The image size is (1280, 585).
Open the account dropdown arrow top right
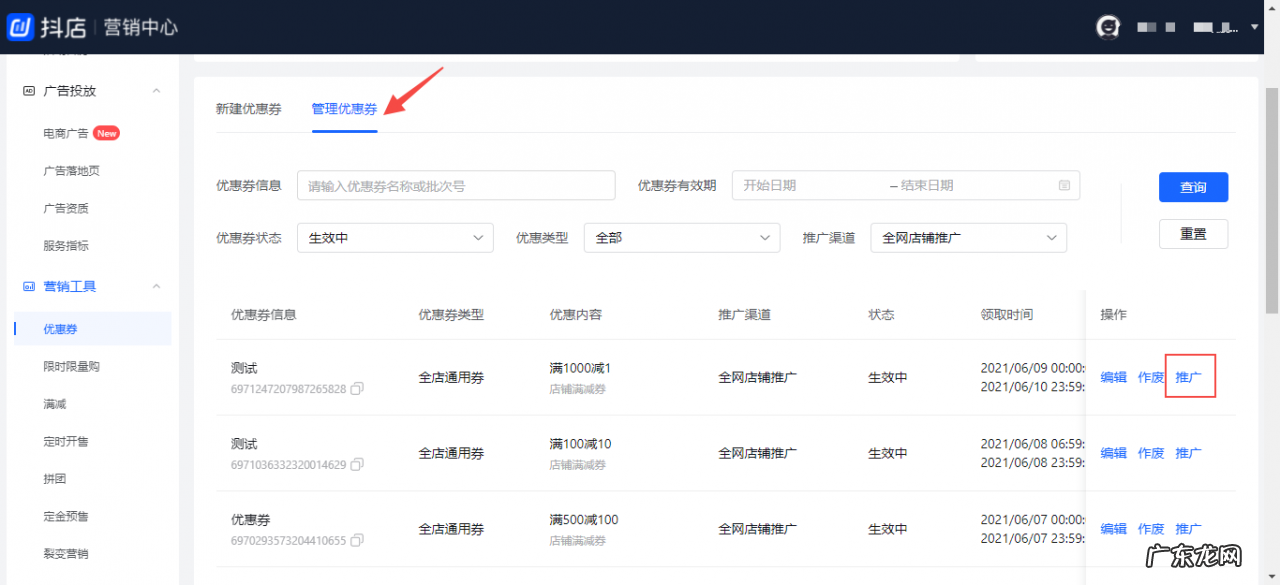[1254, 27]
